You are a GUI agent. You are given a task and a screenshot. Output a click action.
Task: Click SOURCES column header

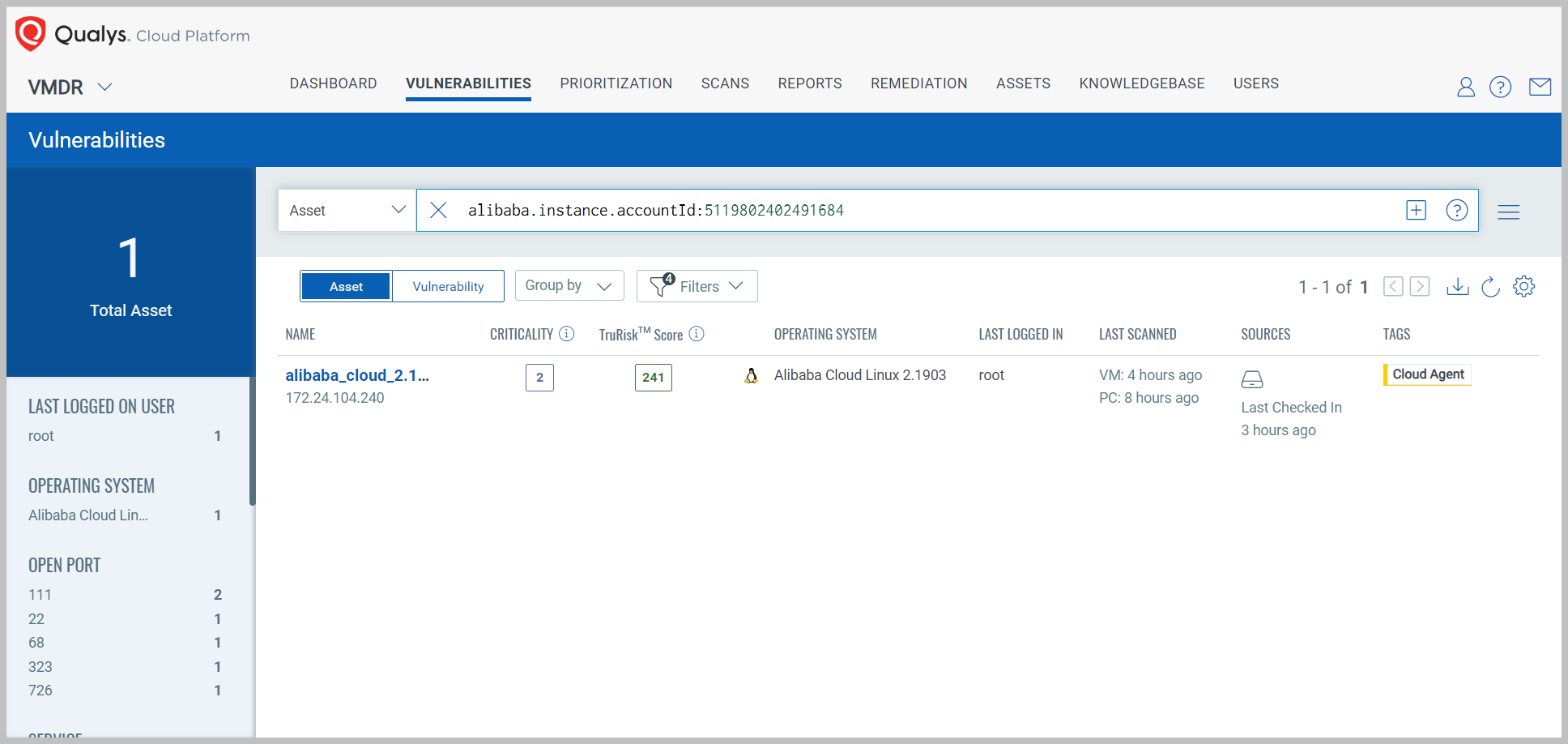[1266, 334]
